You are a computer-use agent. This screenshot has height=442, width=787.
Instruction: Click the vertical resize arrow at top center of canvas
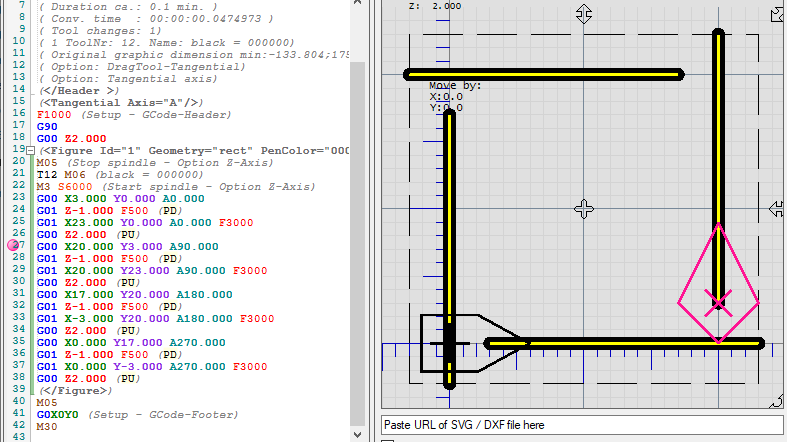tap(585, 14)
